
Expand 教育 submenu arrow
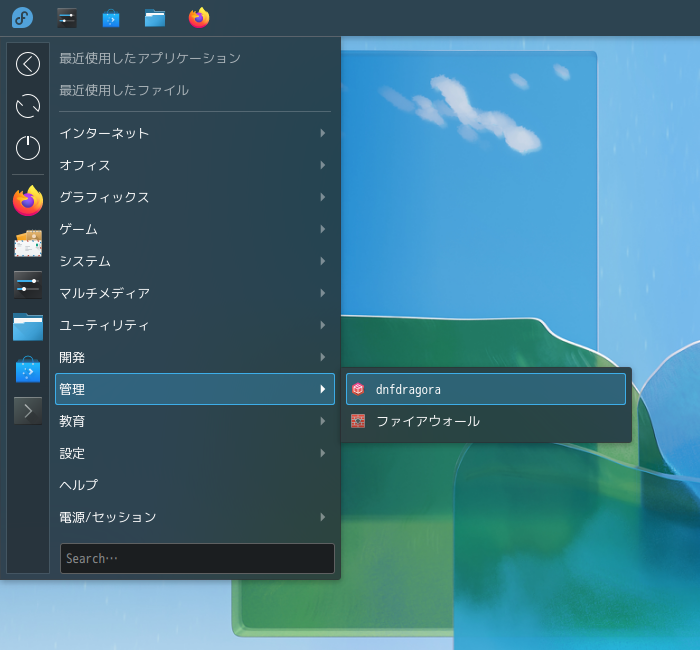pos(323,421)
